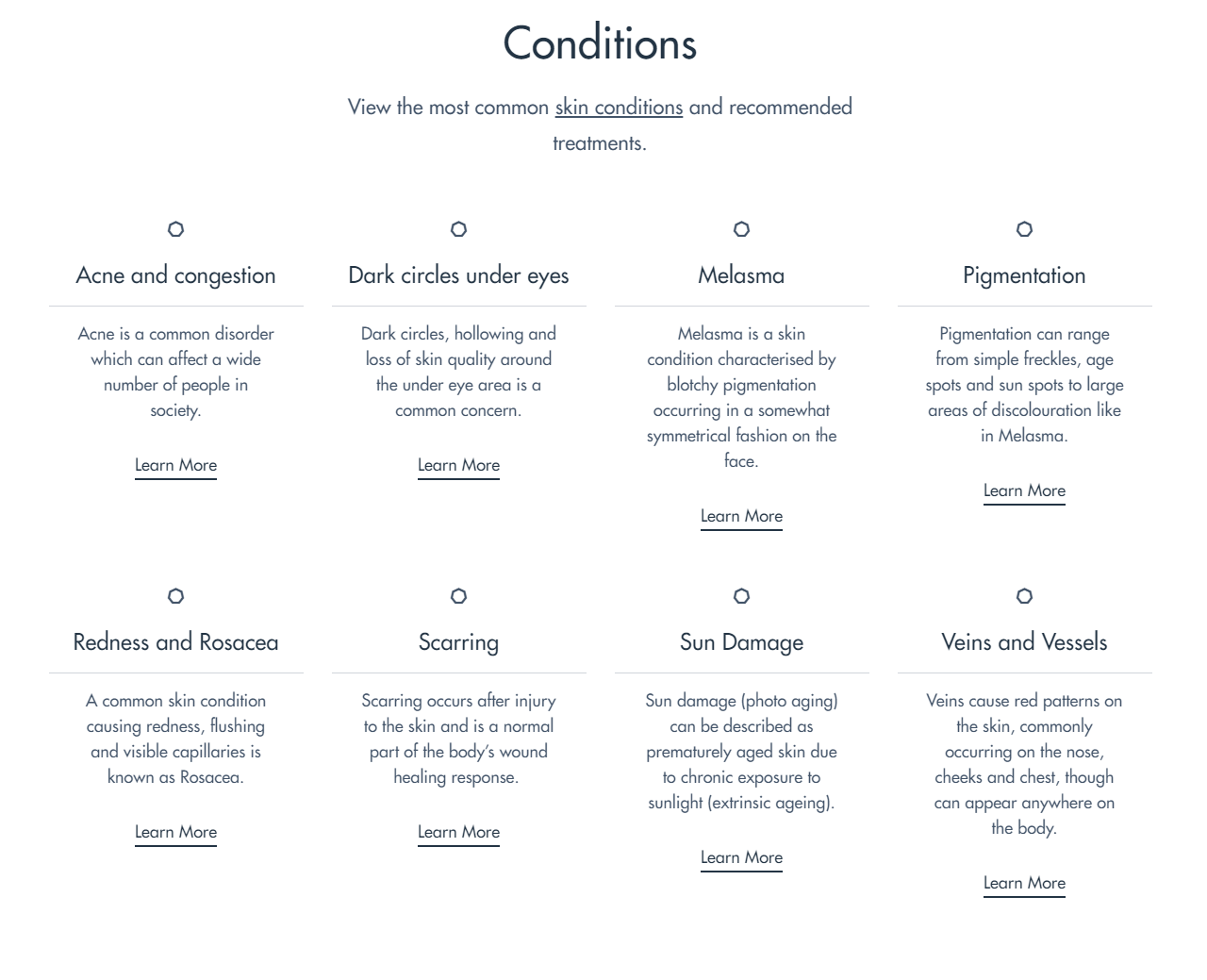Image resolution: width=1207 pixels, height=980 pixels.
Task: Learn More about Acne and congestion
Action: [175, 465]
